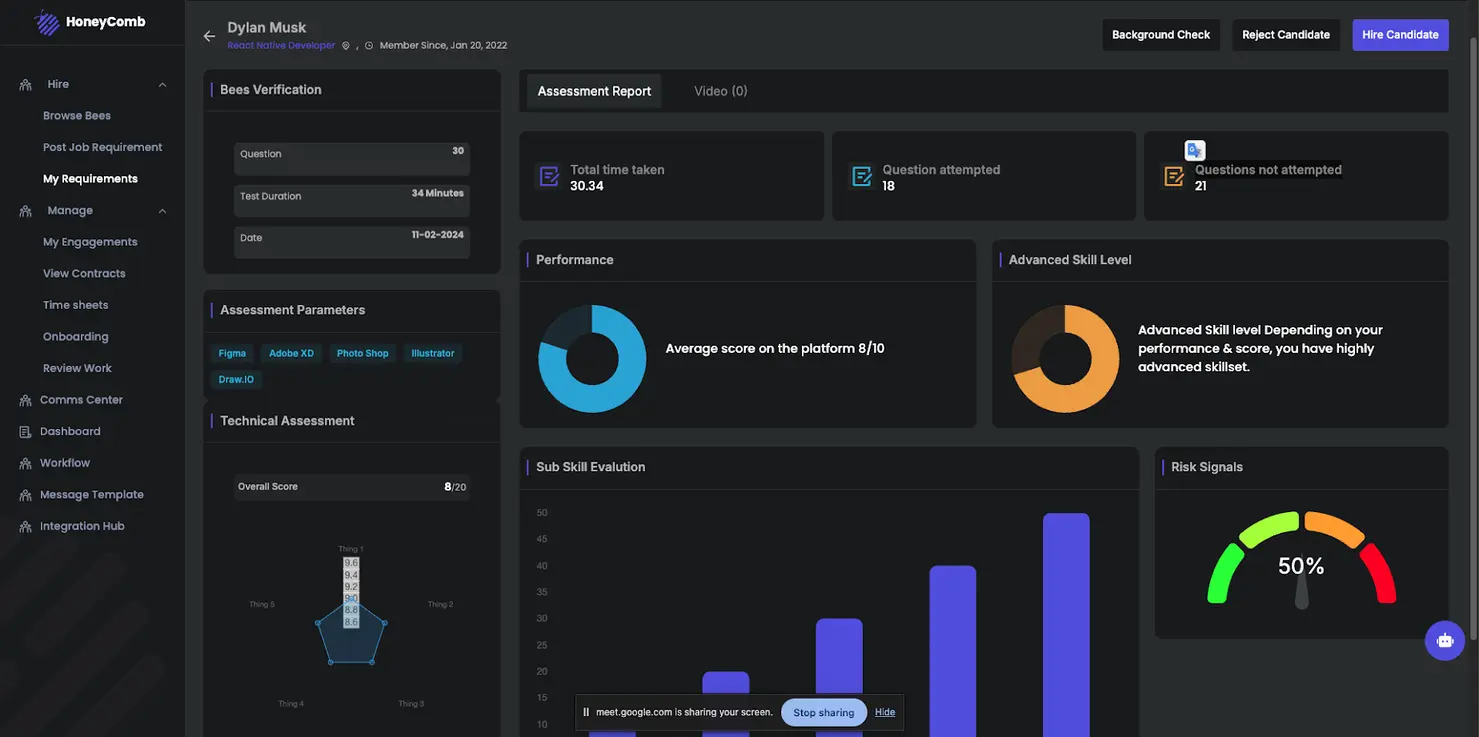Image resolution: width=1479 pixels, height=737 pixels.
Task: Select the Photo Shop skill tag
Action: tap(363, 354)
